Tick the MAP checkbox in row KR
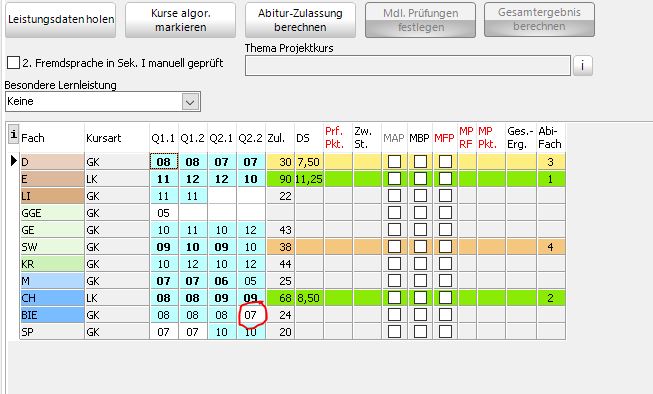The width and height of the screenshot is (653, 394). tap(394, 264)
